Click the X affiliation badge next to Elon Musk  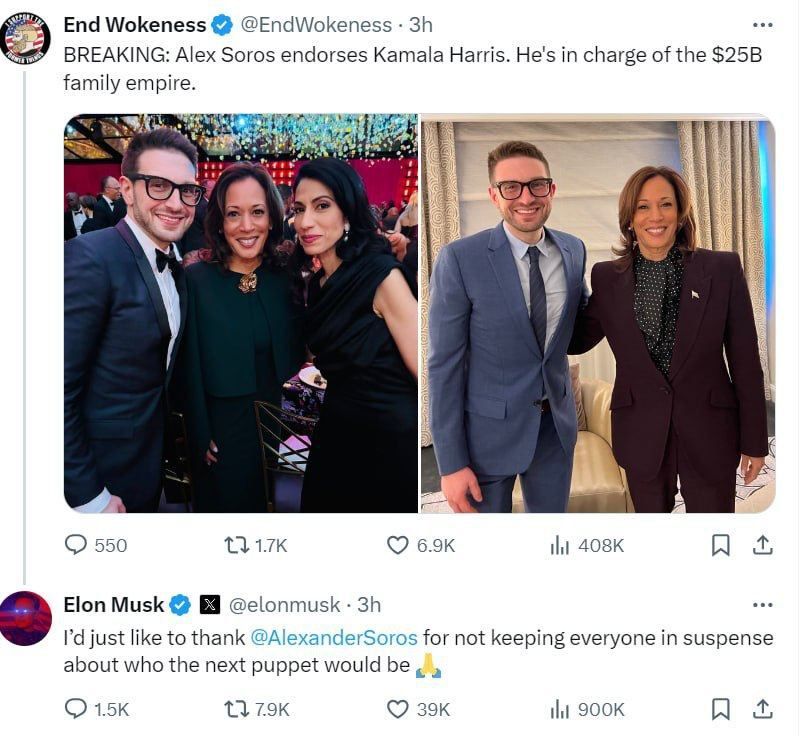209,604
